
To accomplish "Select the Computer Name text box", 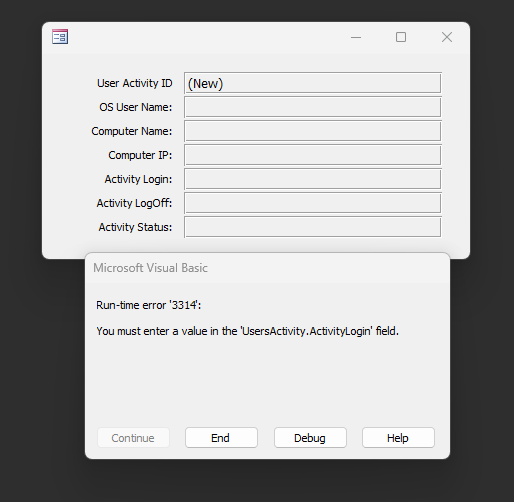I will coord(313,131).
